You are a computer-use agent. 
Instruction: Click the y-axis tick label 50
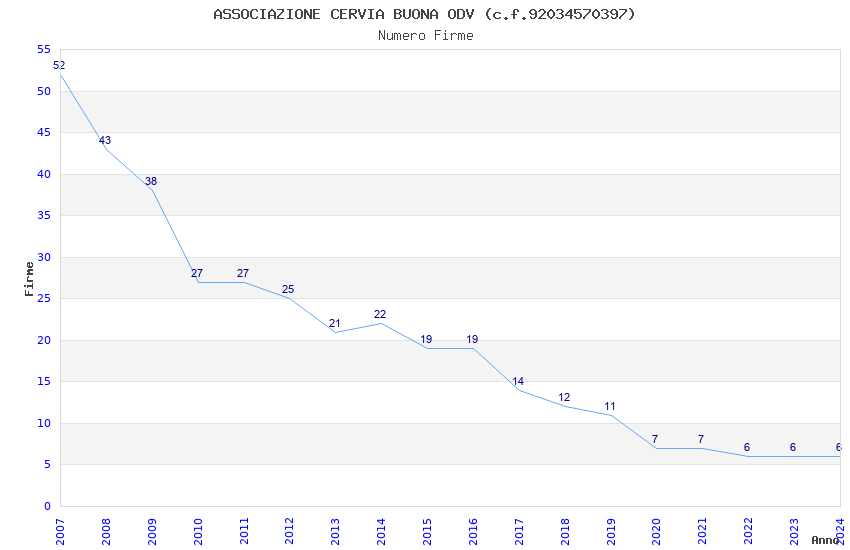tap(44, 91)
